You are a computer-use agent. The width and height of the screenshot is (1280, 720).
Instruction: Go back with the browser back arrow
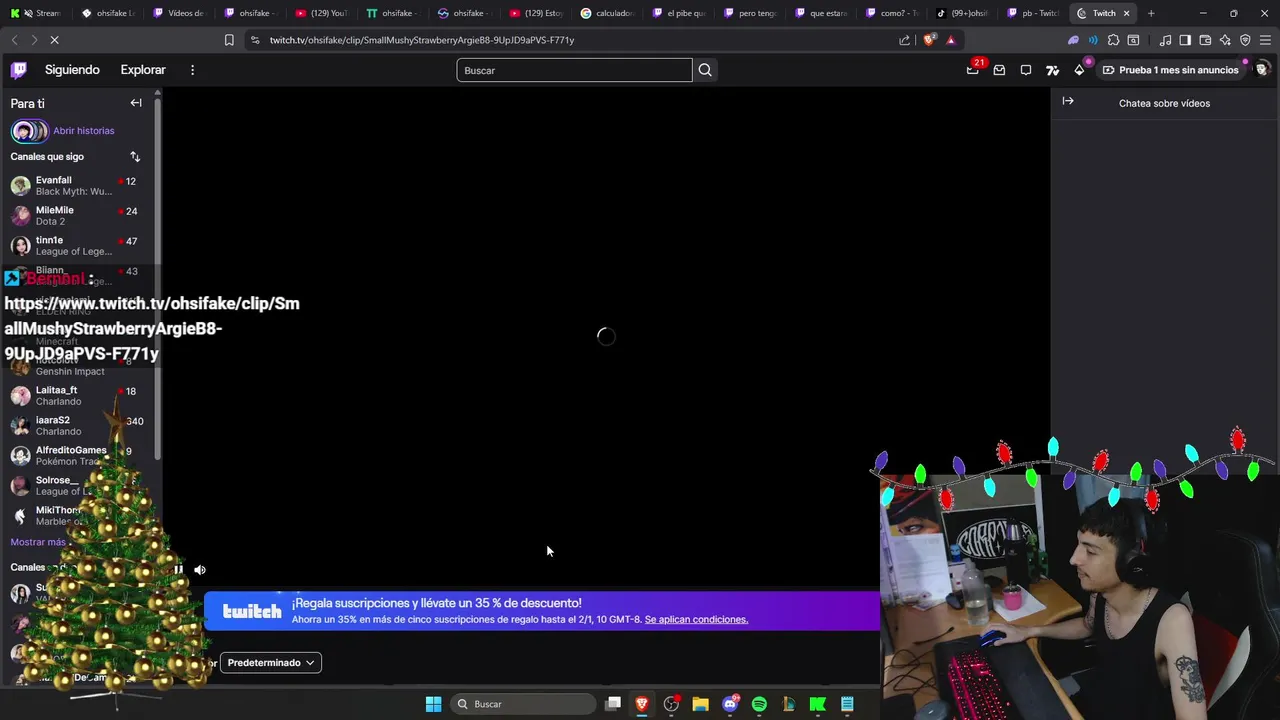point(14,40)
